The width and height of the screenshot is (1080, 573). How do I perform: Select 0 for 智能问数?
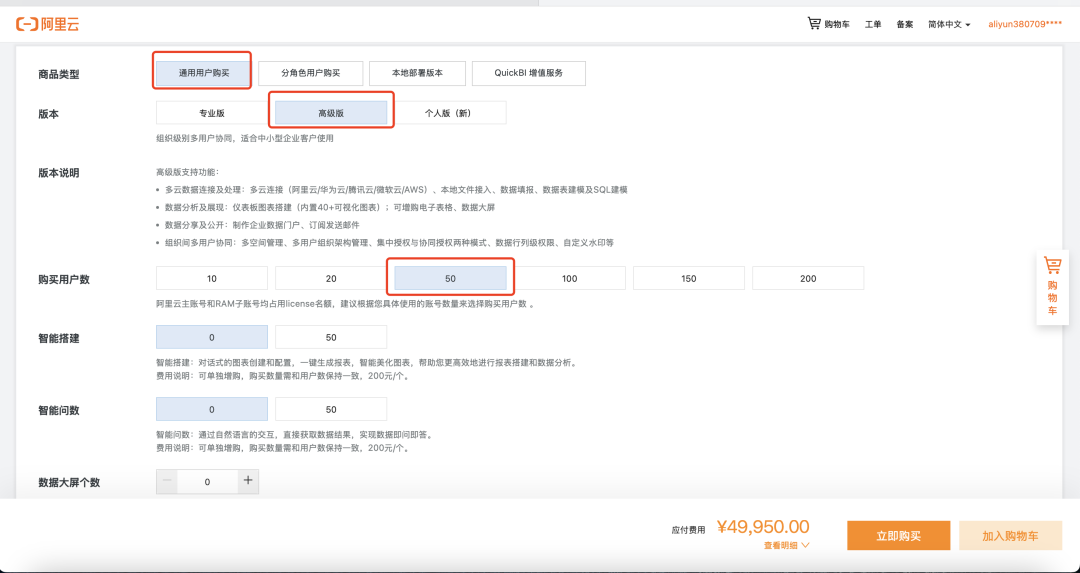pyautogui.click(x=212, y=409)
